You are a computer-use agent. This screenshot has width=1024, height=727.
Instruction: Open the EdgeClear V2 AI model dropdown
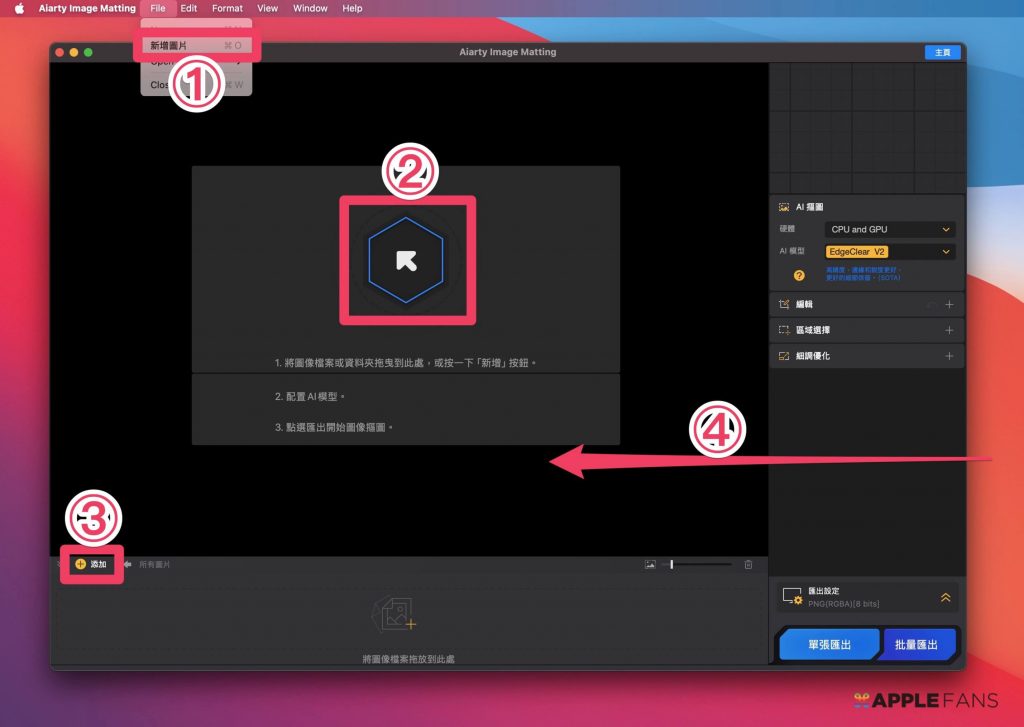point(890,252)
